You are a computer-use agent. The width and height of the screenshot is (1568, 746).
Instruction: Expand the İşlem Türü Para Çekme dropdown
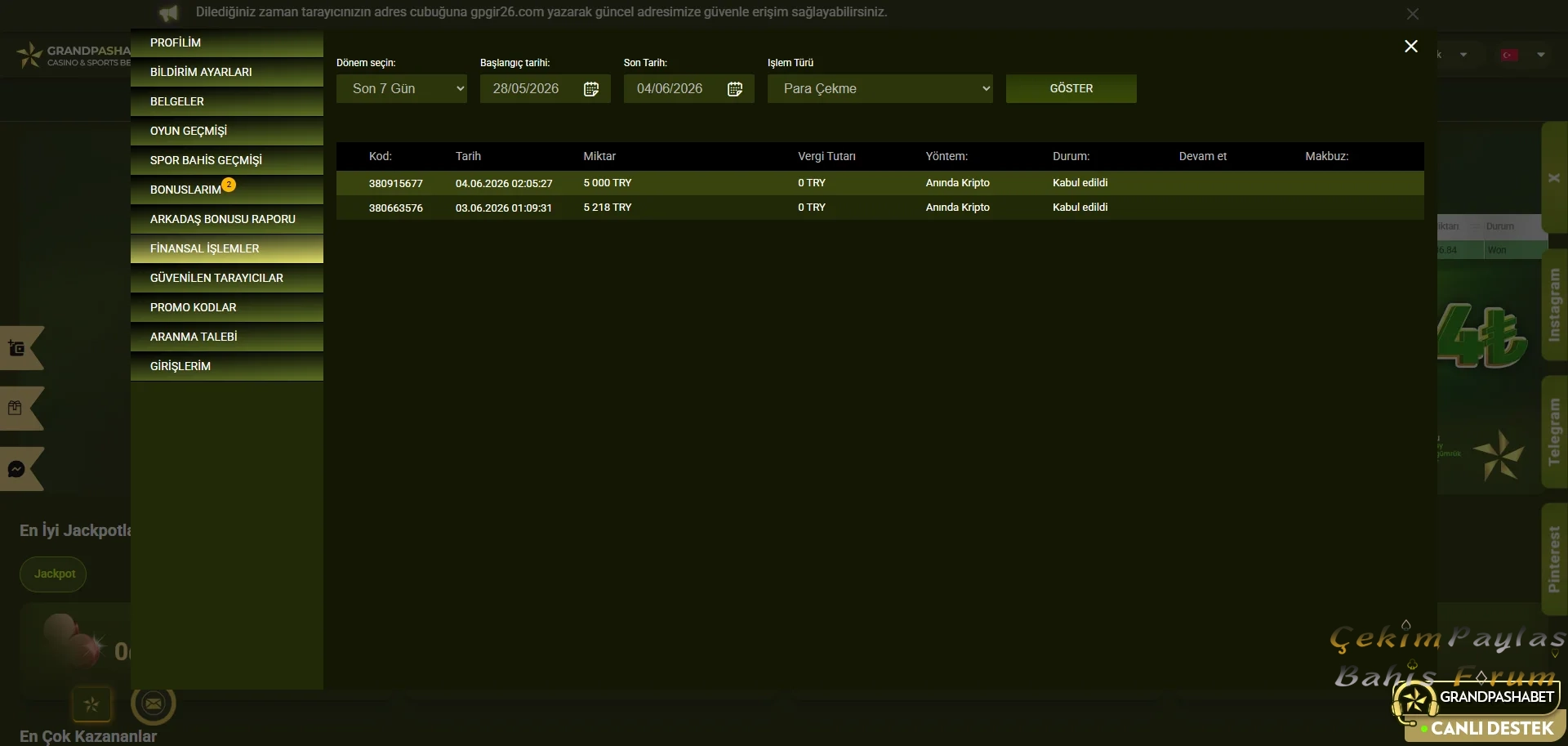tap(880, 88)
